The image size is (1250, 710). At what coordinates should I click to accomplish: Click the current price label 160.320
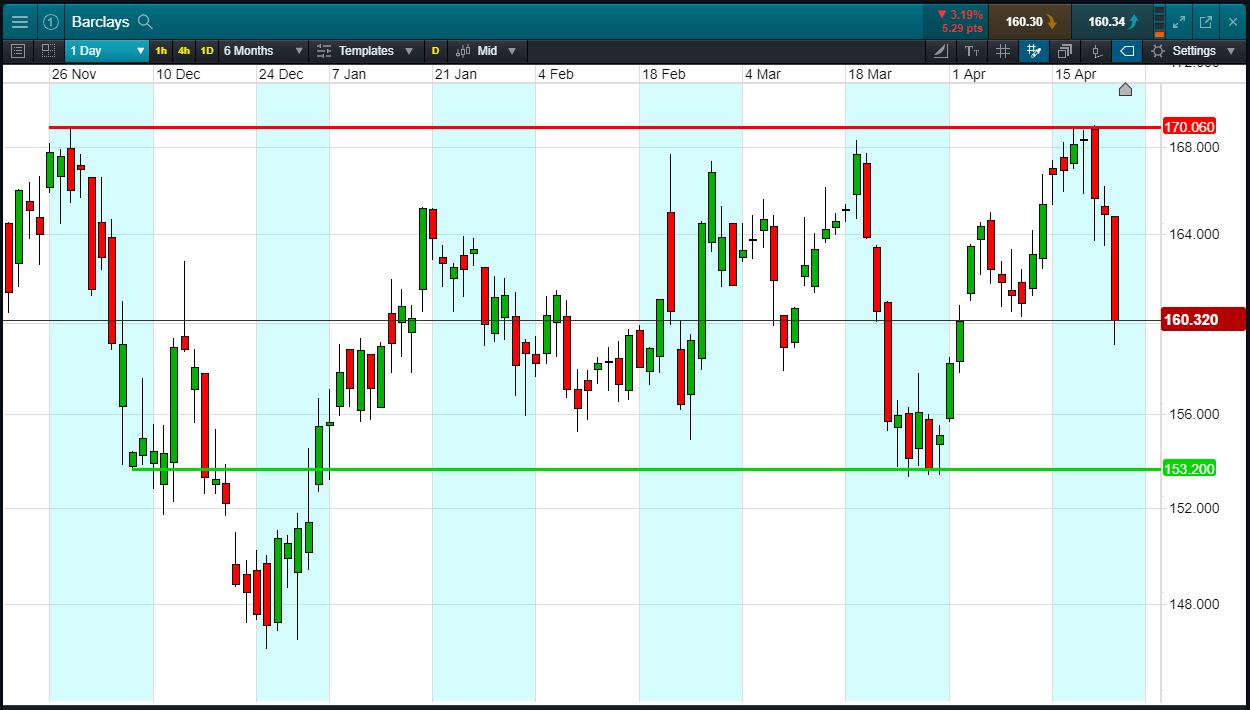click(1203, 320)
